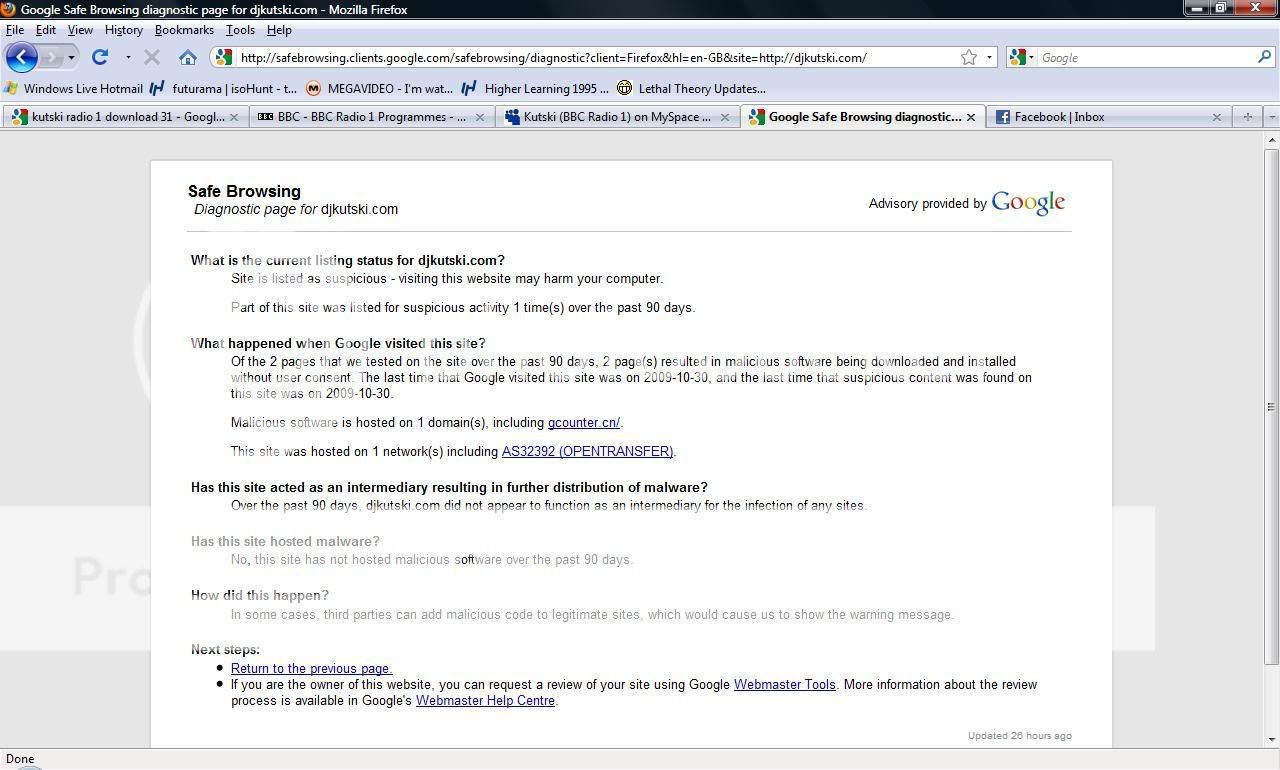Open the back/forward history dropdown arrow
1280x770 pixels.
(x=71, y=57)
